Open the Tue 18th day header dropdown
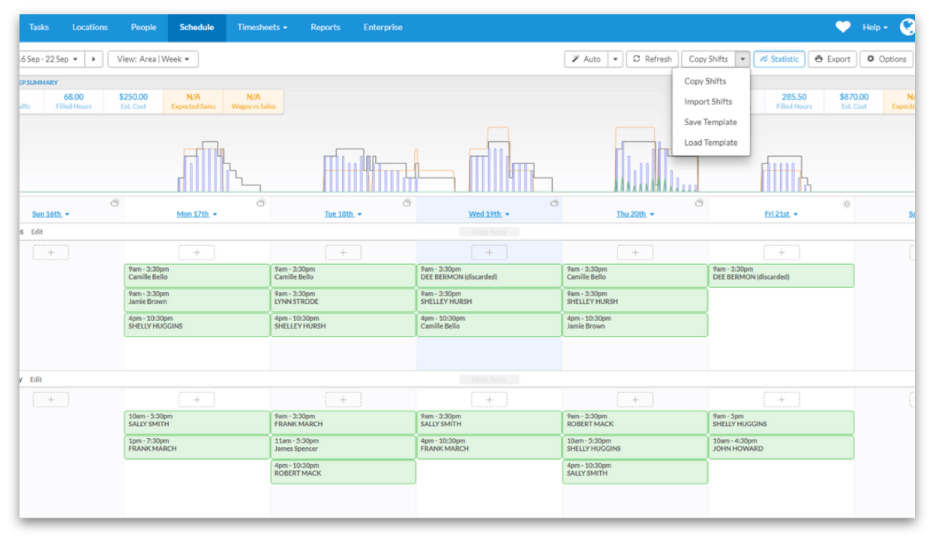 tap(343, 214)
